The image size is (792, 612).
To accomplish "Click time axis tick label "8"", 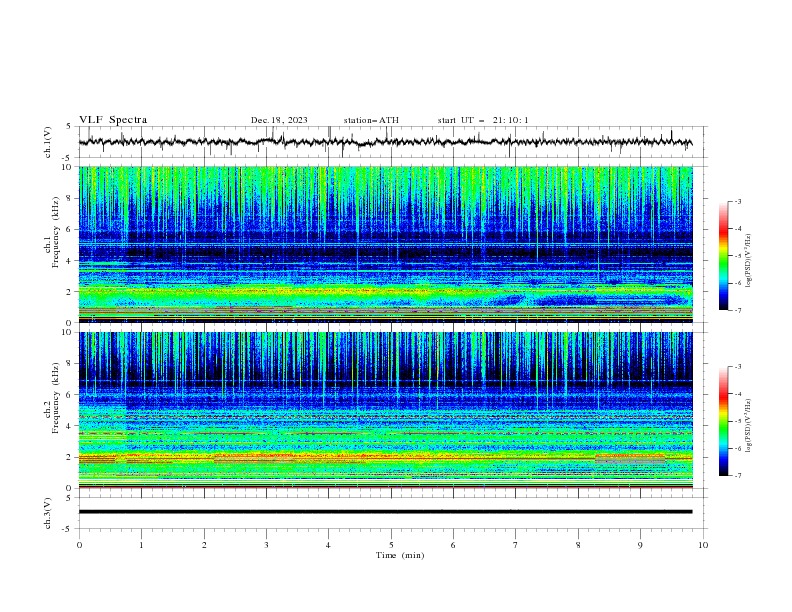I will [x=578, y=545].
